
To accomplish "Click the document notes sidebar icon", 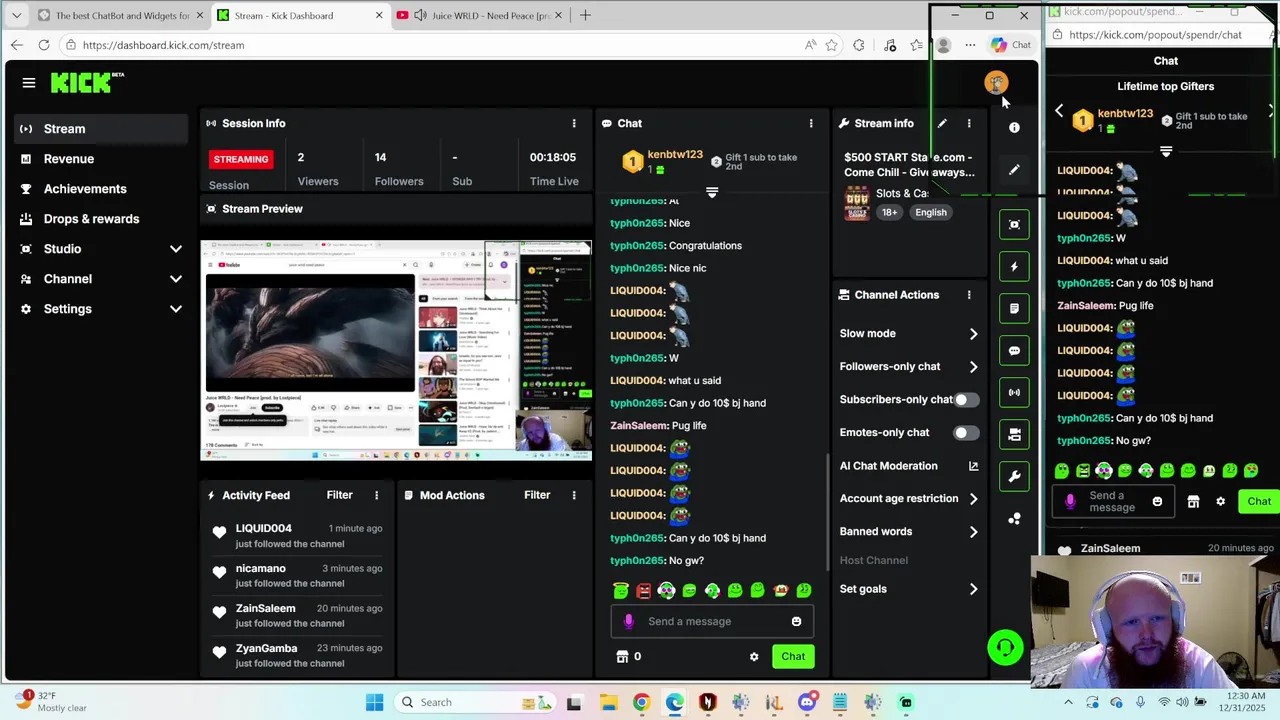I will point(1014,308).
